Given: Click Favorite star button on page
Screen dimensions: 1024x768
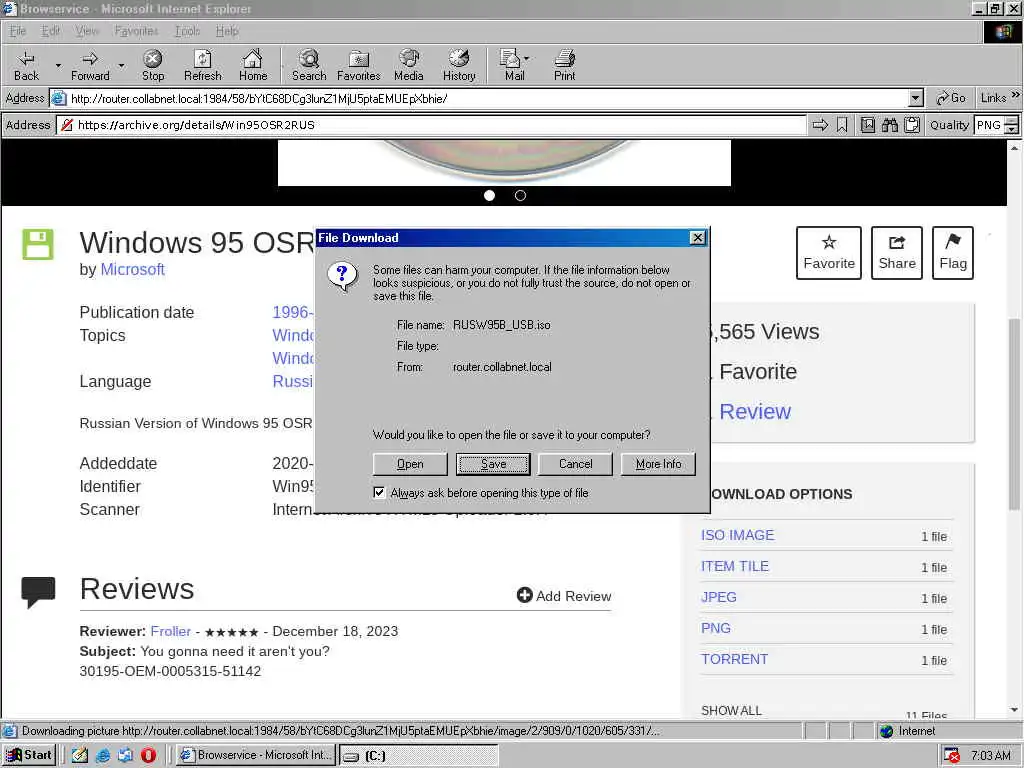Looking at the screenshot, I should point(829,253).
